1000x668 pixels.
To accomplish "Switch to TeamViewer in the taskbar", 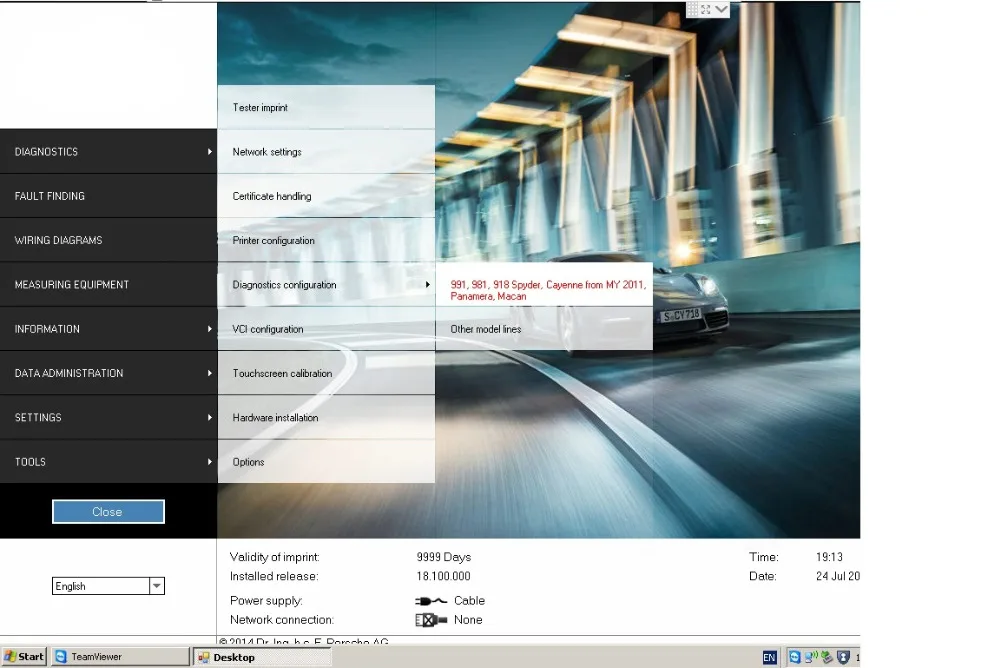I will point(120,657).
